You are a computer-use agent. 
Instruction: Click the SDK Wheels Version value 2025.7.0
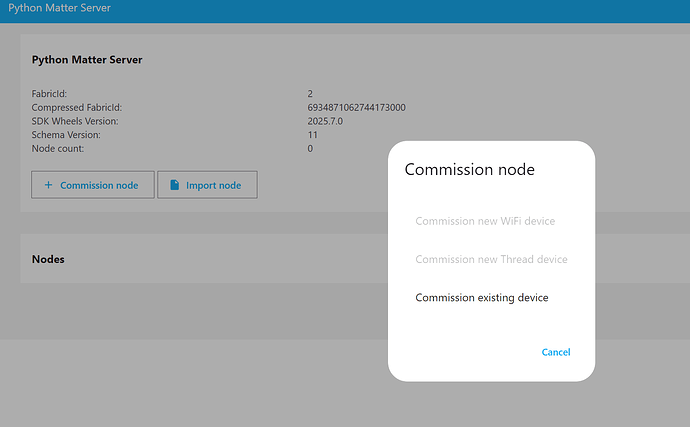(325, 121)
